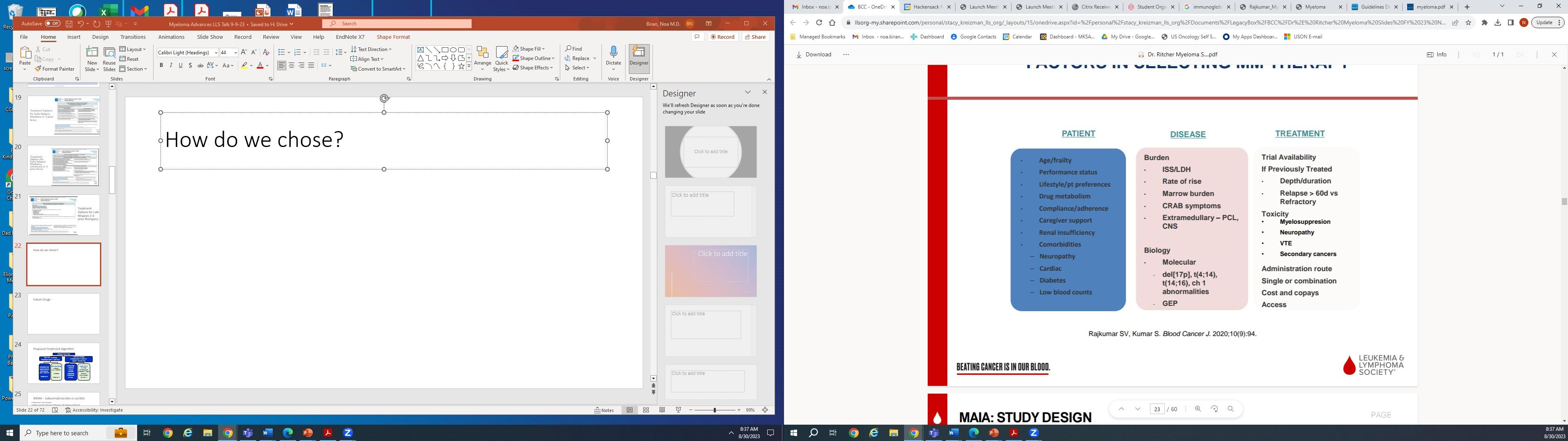
Task: Click the Share button
Action: click(755, 37)
